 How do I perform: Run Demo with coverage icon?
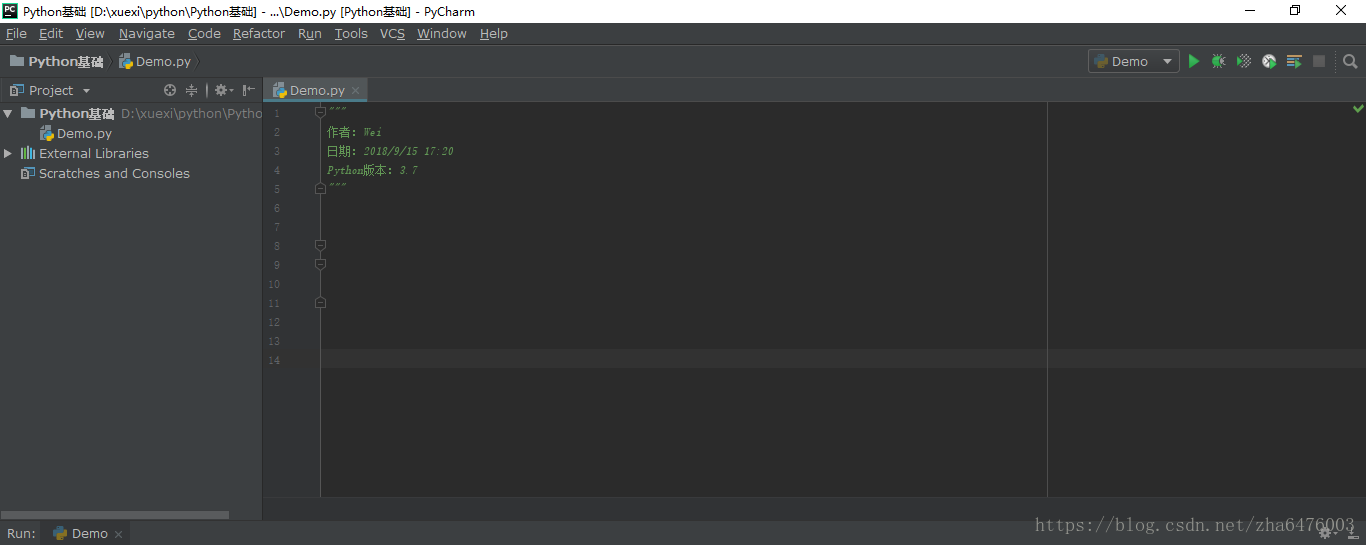pyautogui.click(x=1244, y=61)
